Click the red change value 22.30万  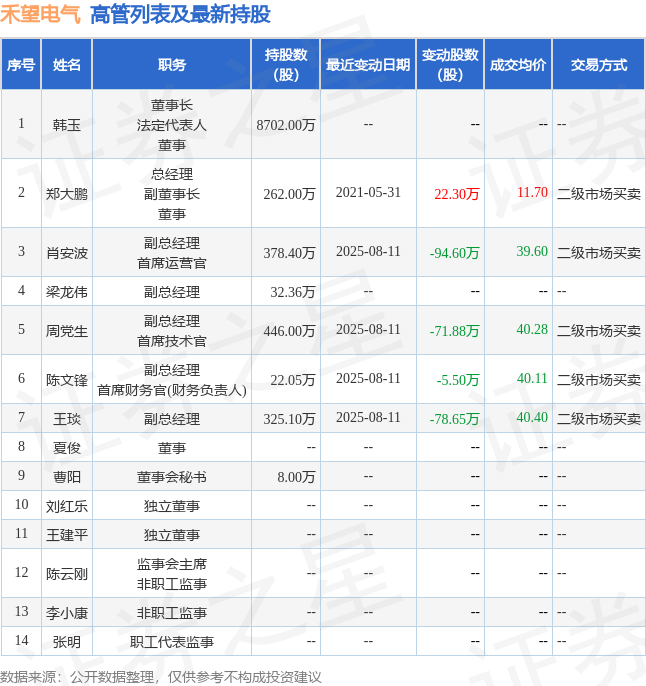pyautogui.click(x=457, y=194)
